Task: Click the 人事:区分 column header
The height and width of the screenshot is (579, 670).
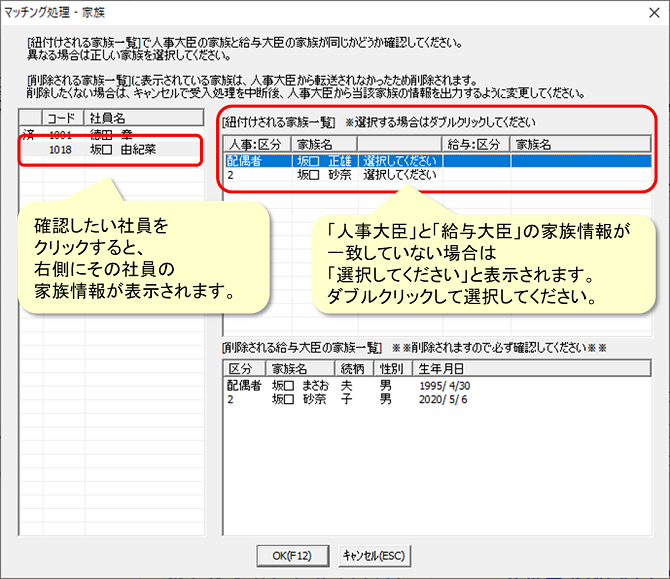Action: click(x=256, y=145)
